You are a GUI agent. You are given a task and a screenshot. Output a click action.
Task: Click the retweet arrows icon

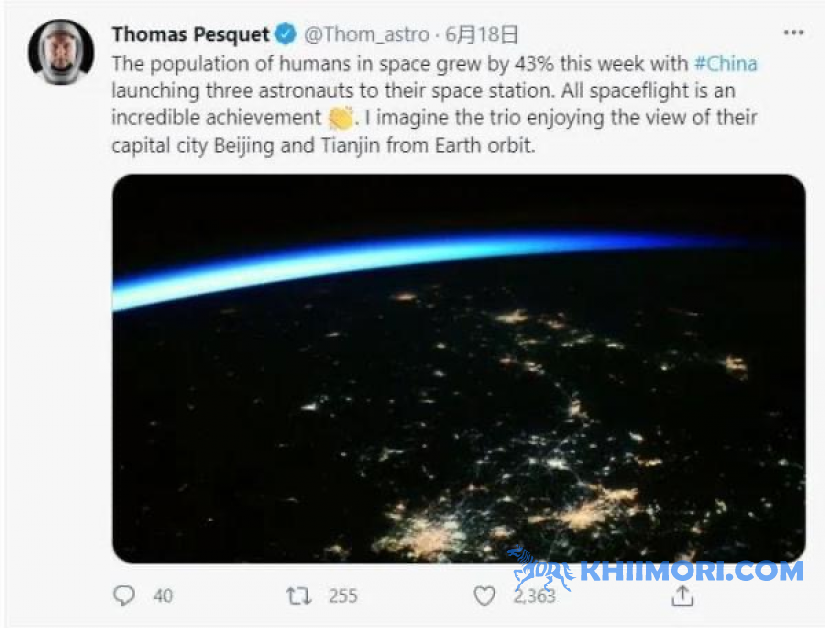tap(298, 596)
